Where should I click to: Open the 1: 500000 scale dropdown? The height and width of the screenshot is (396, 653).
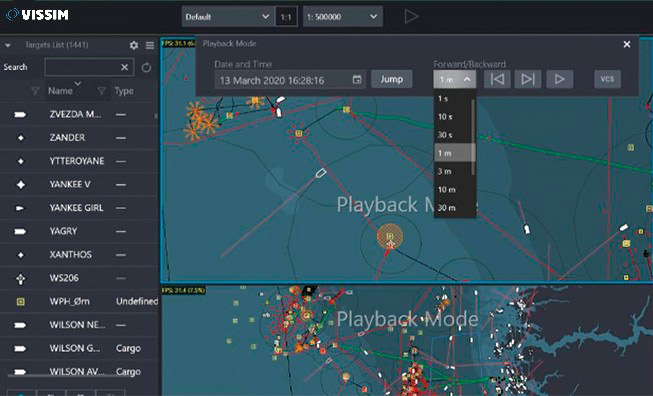pyautogui.click(x=343, y=17)
